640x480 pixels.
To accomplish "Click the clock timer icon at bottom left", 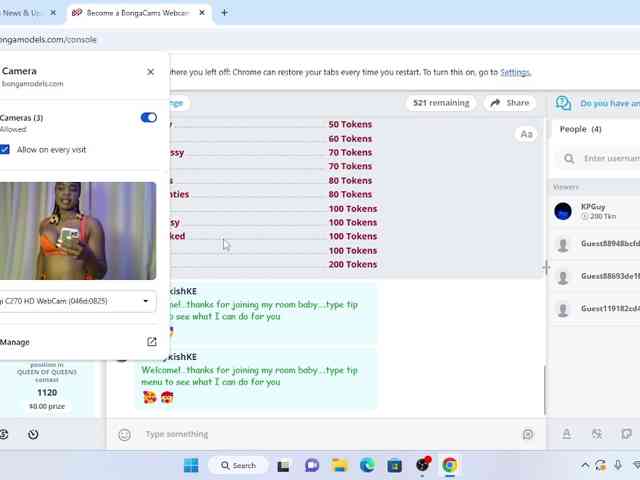I will coord(33,434).
